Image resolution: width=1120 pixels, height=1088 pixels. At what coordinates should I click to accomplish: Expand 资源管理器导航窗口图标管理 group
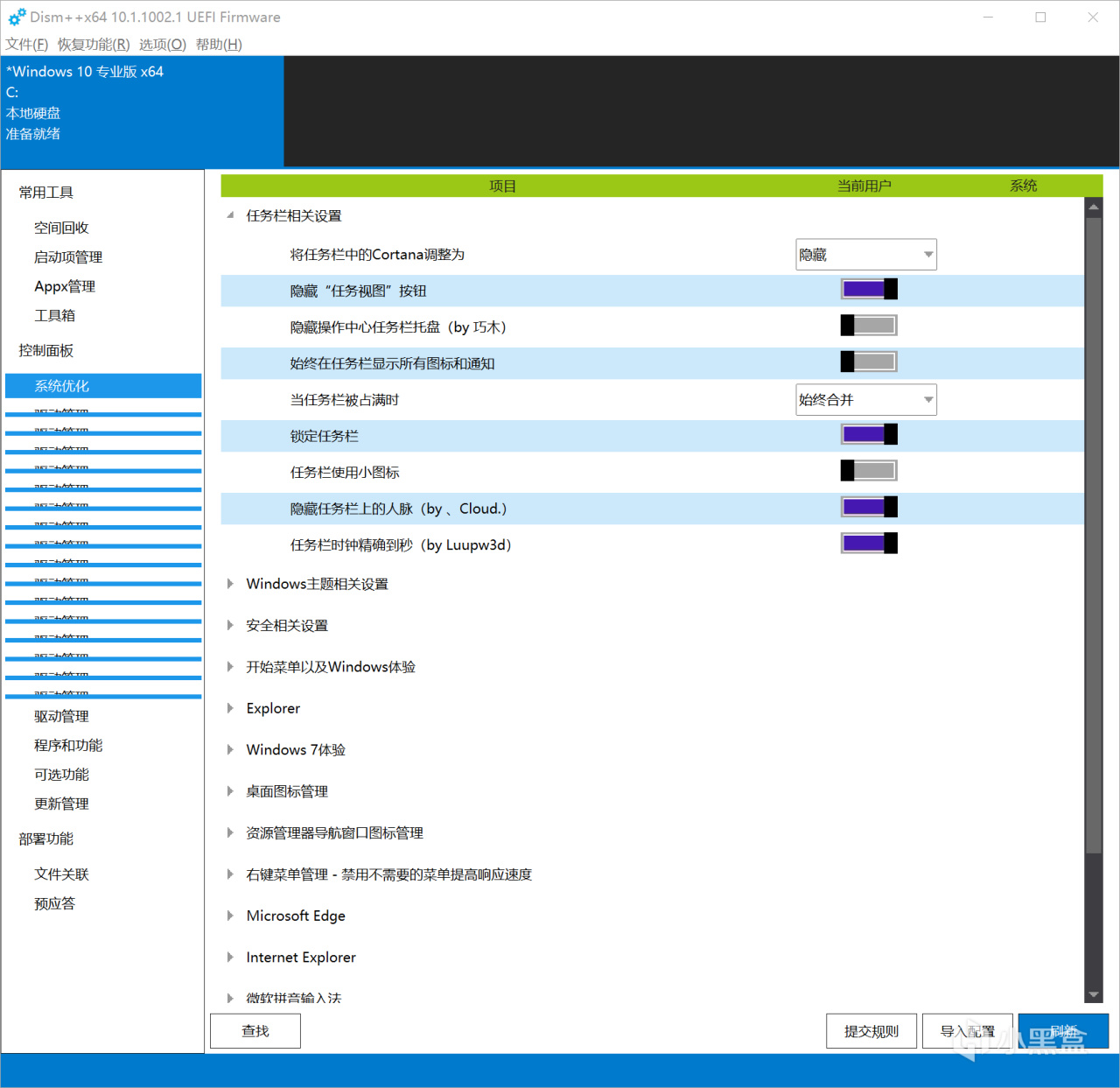[230, 832]
